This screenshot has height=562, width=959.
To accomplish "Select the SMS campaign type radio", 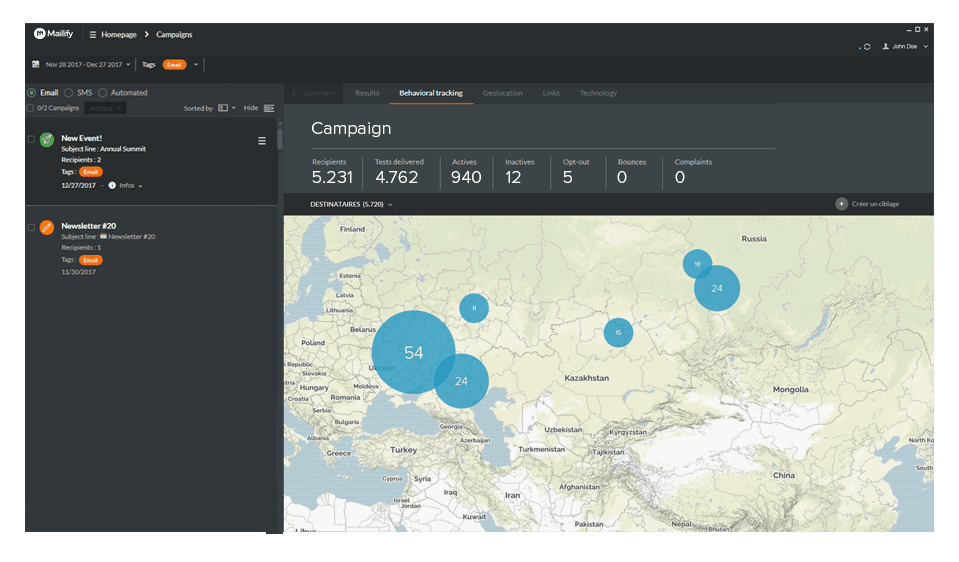I will click(68, 93).
